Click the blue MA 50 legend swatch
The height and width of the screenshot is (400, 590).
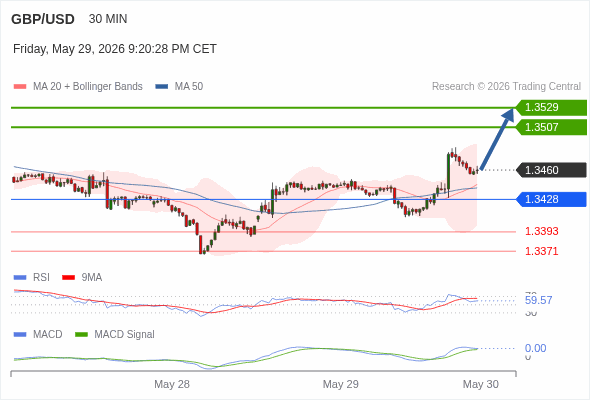pyautogui.click(x=161, y=87)
